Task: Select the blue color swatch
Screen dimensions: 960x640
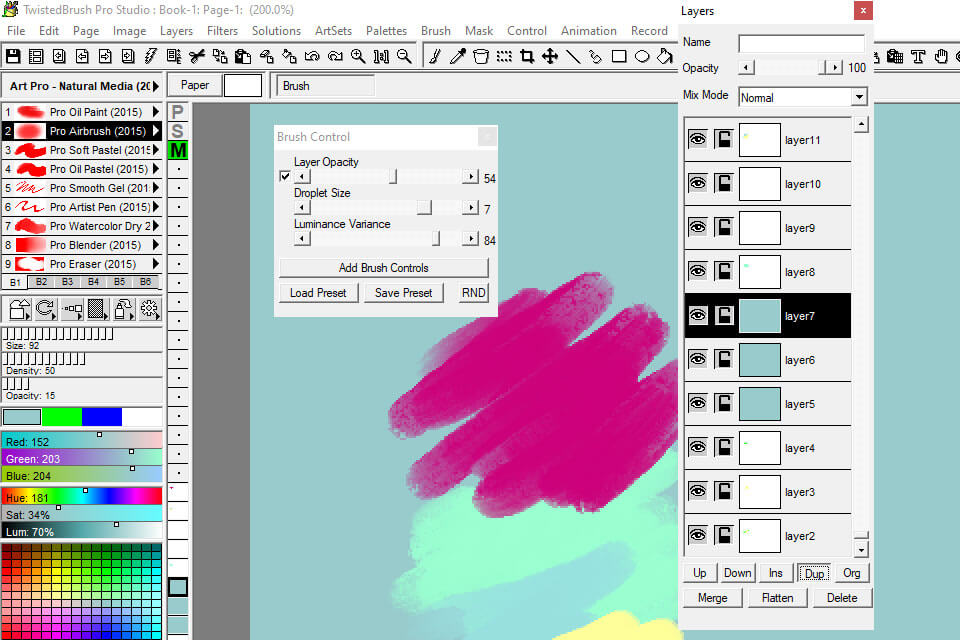Action: (102, 417)
